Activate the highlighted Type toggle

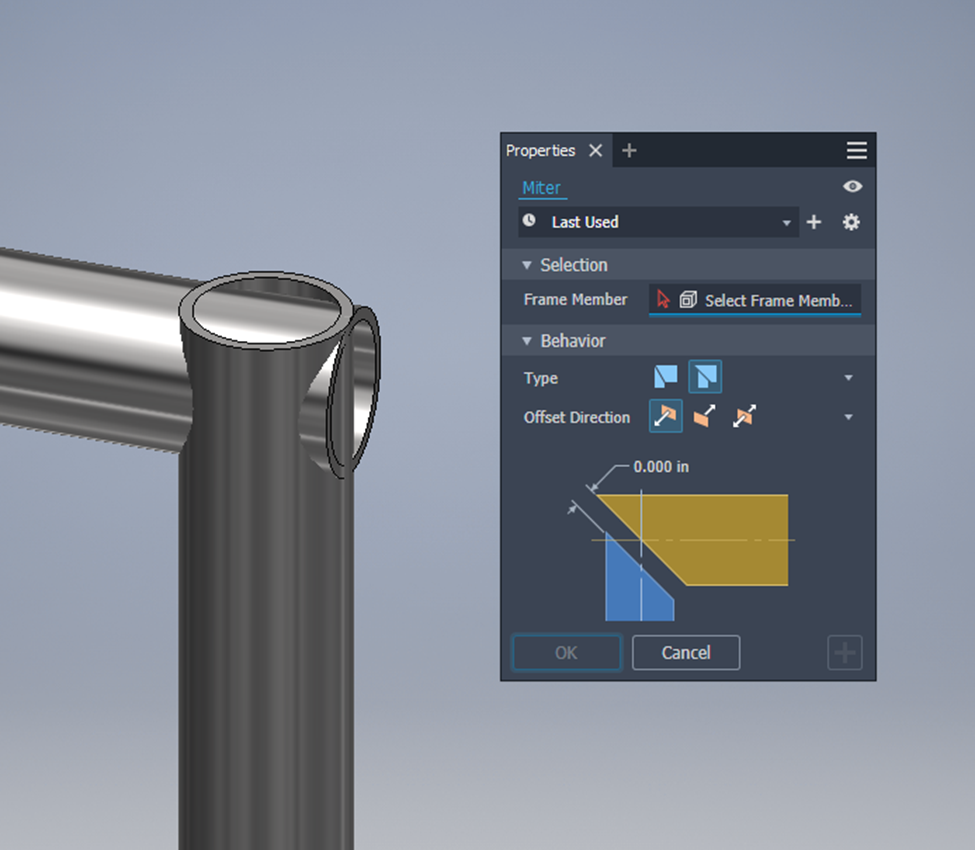705,377
